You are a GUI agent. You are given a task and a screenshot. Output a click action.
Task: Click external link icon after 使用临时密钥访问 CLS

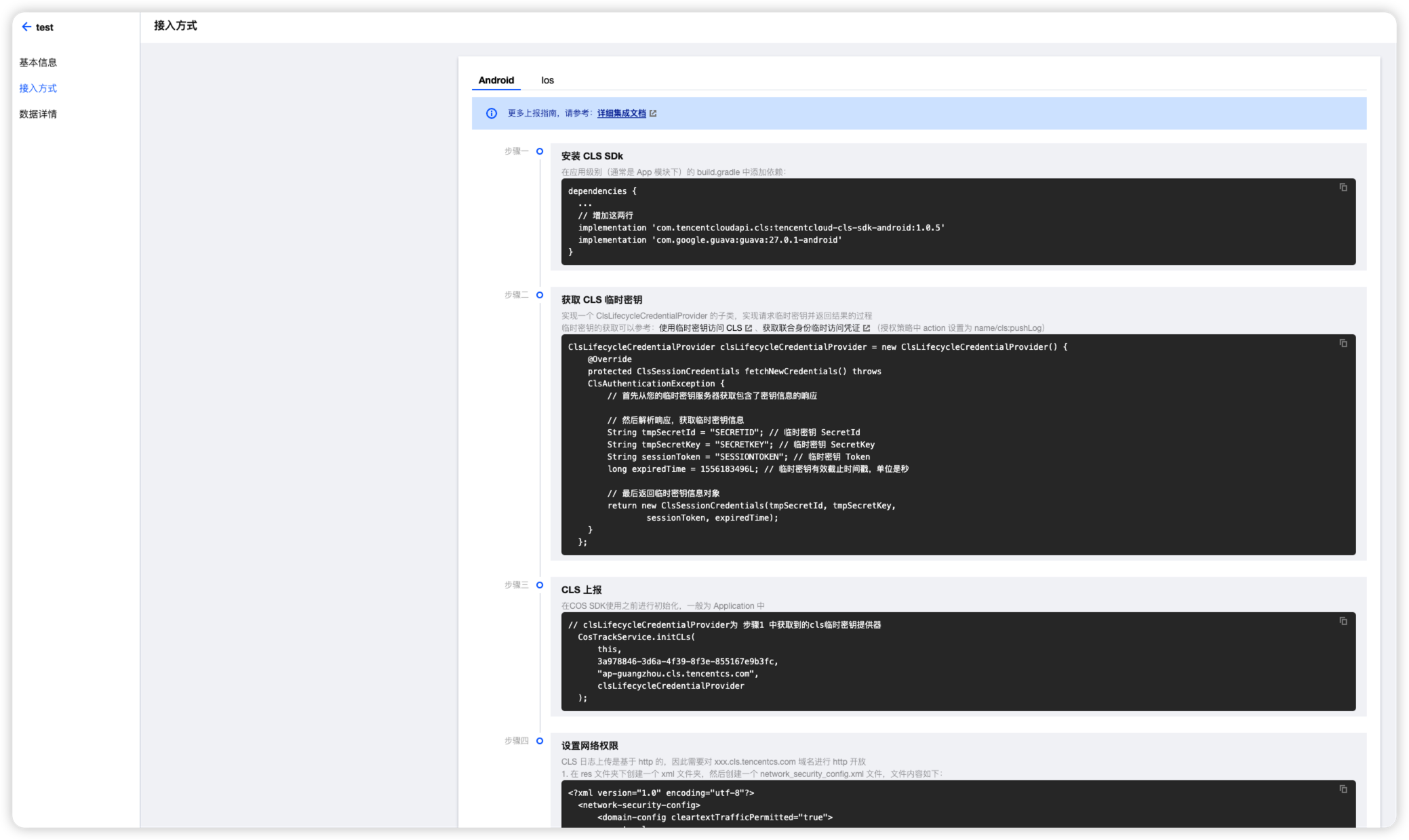tap(749, 328)
